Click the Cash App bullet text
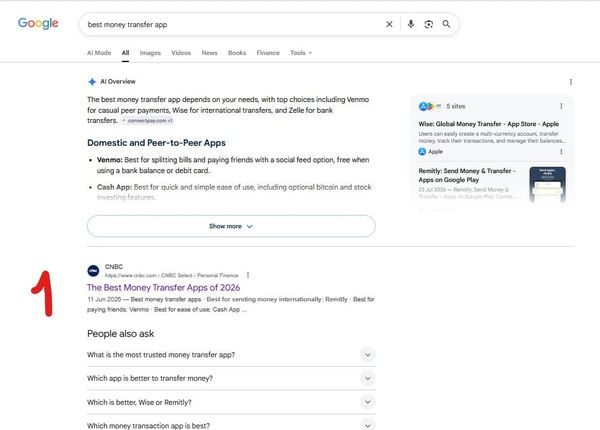Image resolution: width=600 pixels, height=430 pixels. coord(234,192)
